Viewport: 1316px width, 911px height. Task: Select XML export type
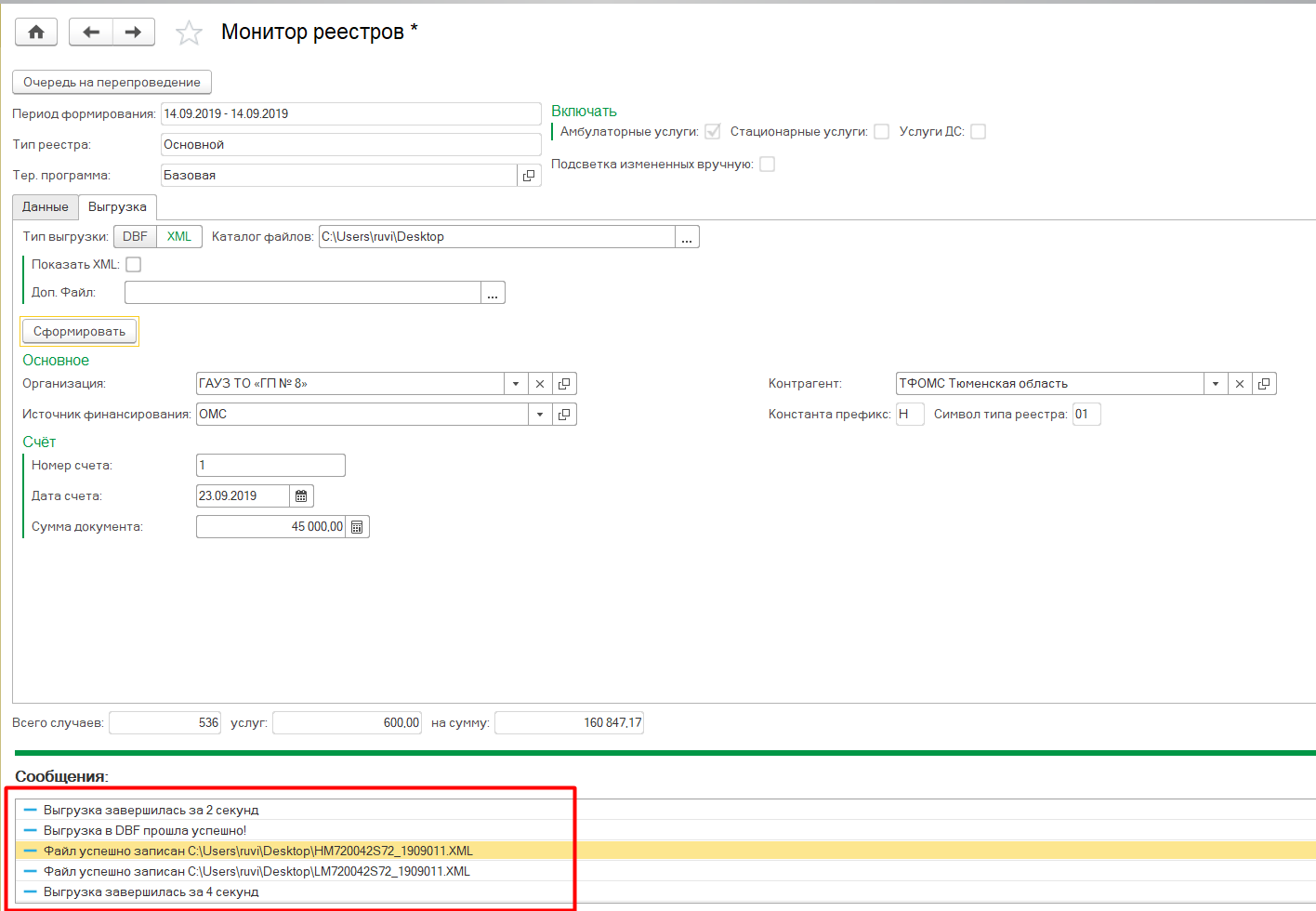point(179,237)
